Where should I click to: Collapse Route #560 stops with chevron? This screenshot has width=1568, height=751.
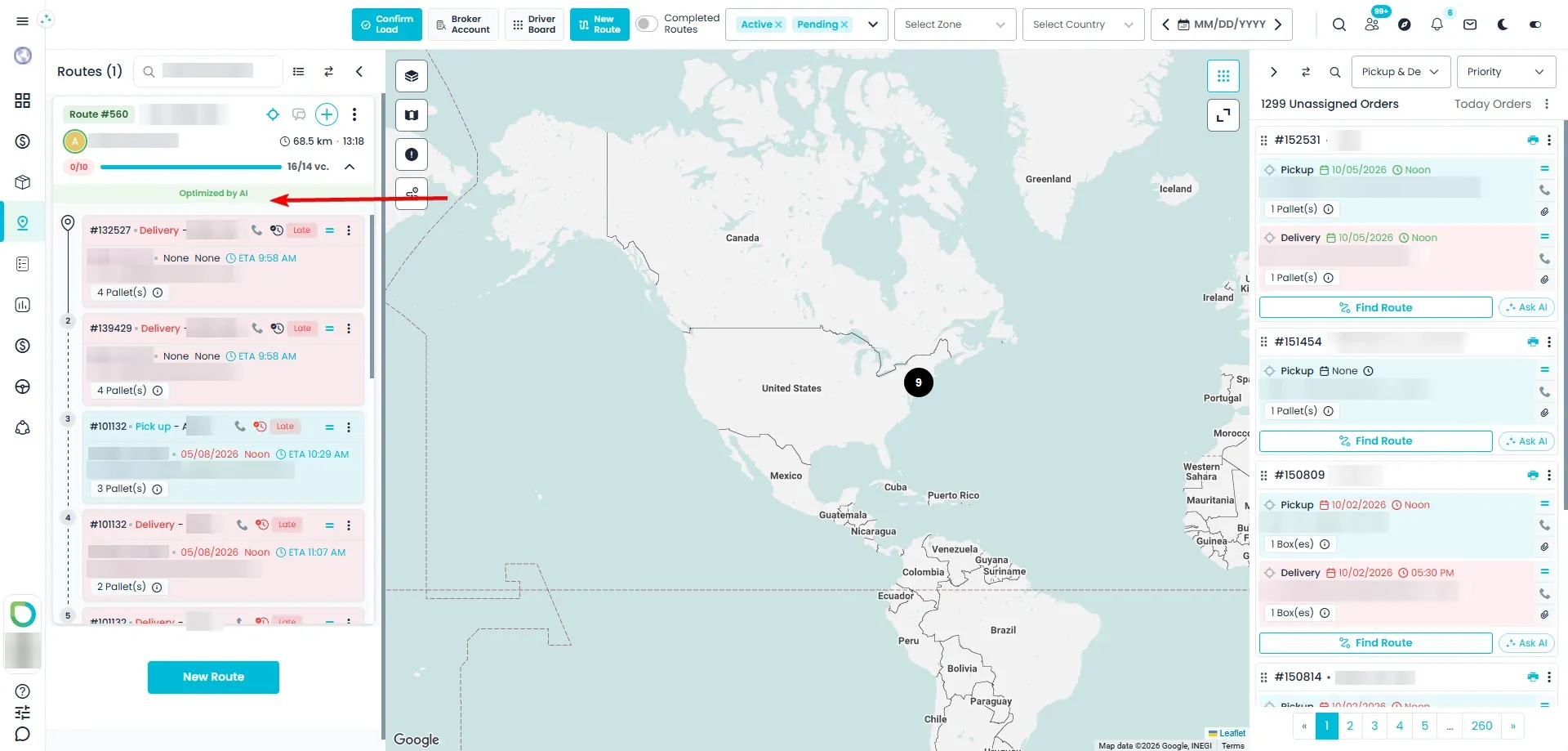point(350,167)
